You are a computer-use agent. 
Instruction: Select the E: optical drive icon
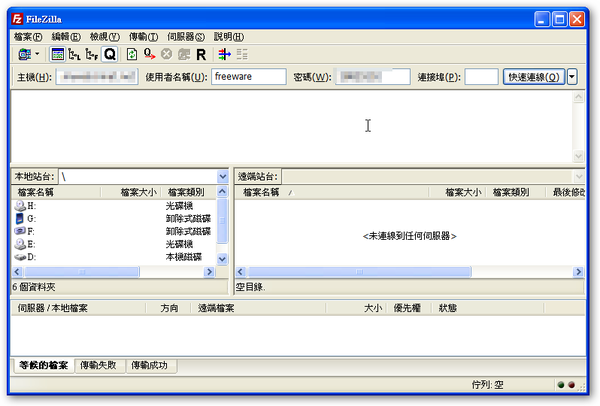(x=20, y=244)
